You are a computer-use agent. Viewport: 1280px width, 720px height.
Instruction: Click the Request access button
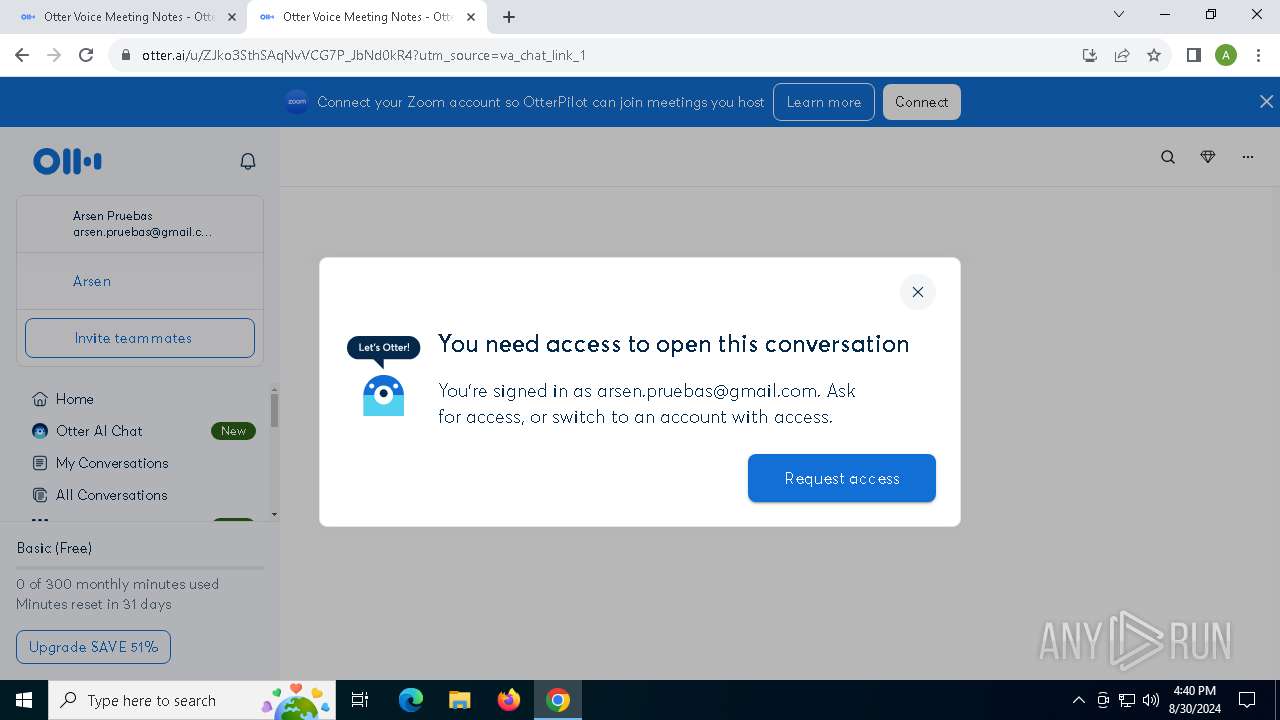pyautogui.click(x=842, y=478)
